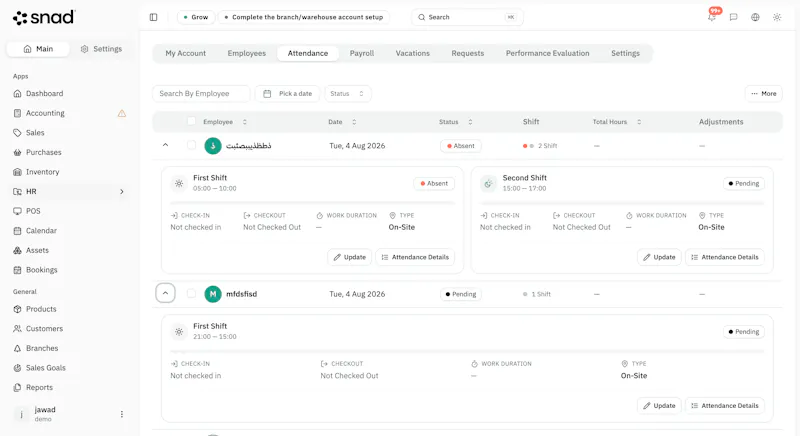Click the Grow plan badge

pos(196,17)
